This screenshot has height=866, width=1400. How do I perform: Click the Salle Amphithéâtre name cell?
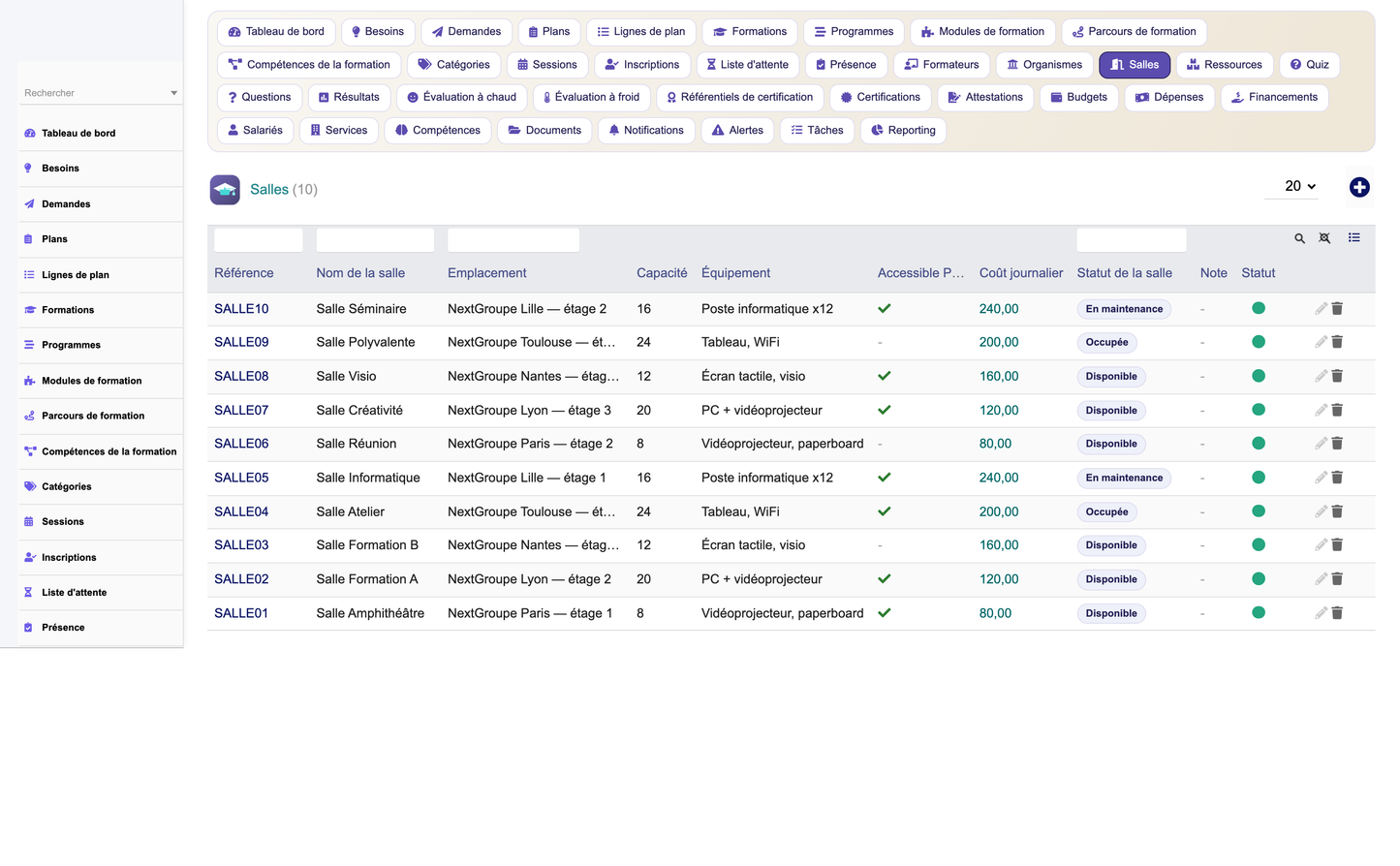pyautogui.click(x=370, y=613)
